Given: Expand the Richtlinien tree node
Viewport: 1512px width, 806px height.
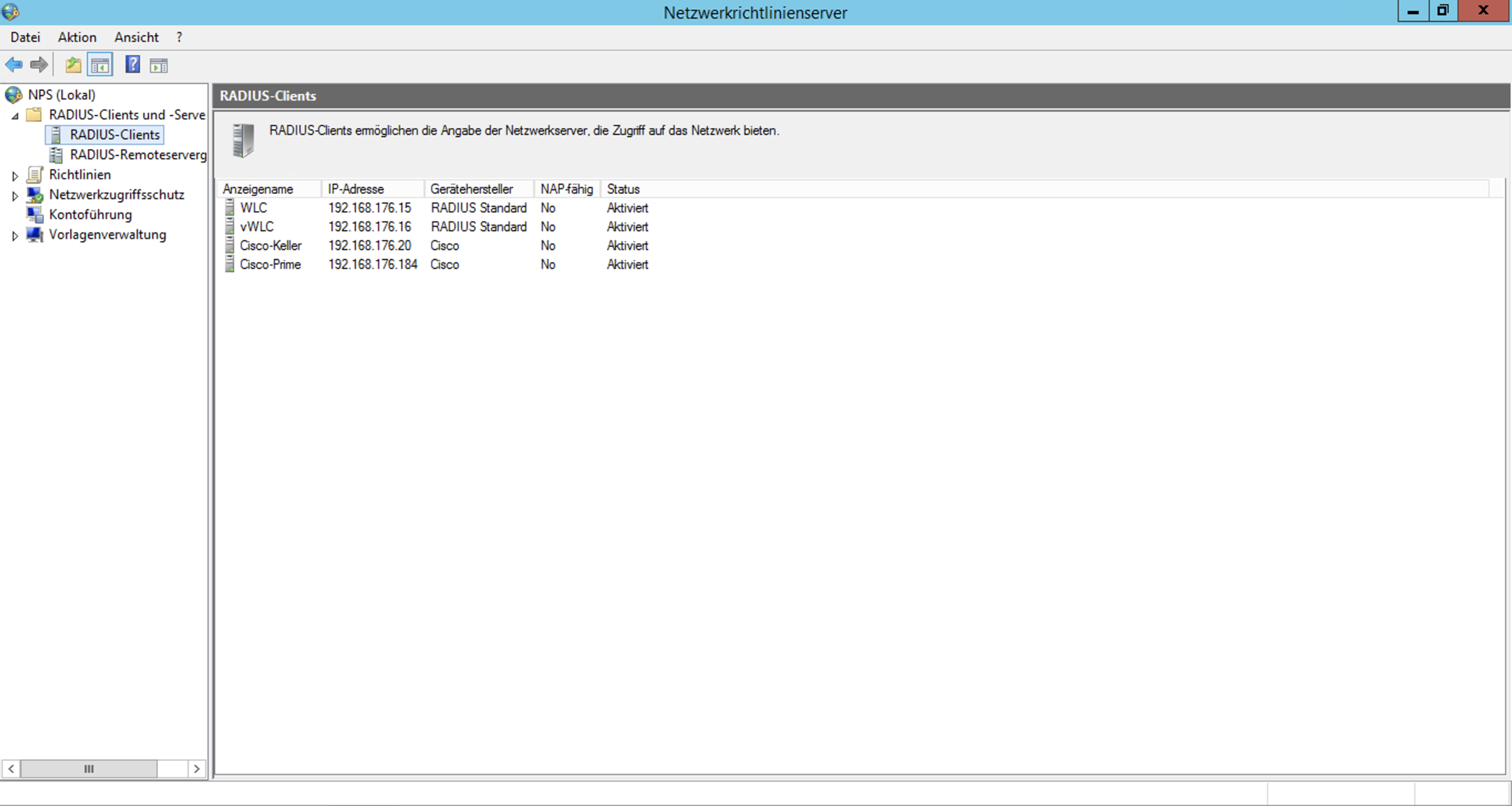Looking at the screenshot, I should pyautogui.click(x=15, y=176).
